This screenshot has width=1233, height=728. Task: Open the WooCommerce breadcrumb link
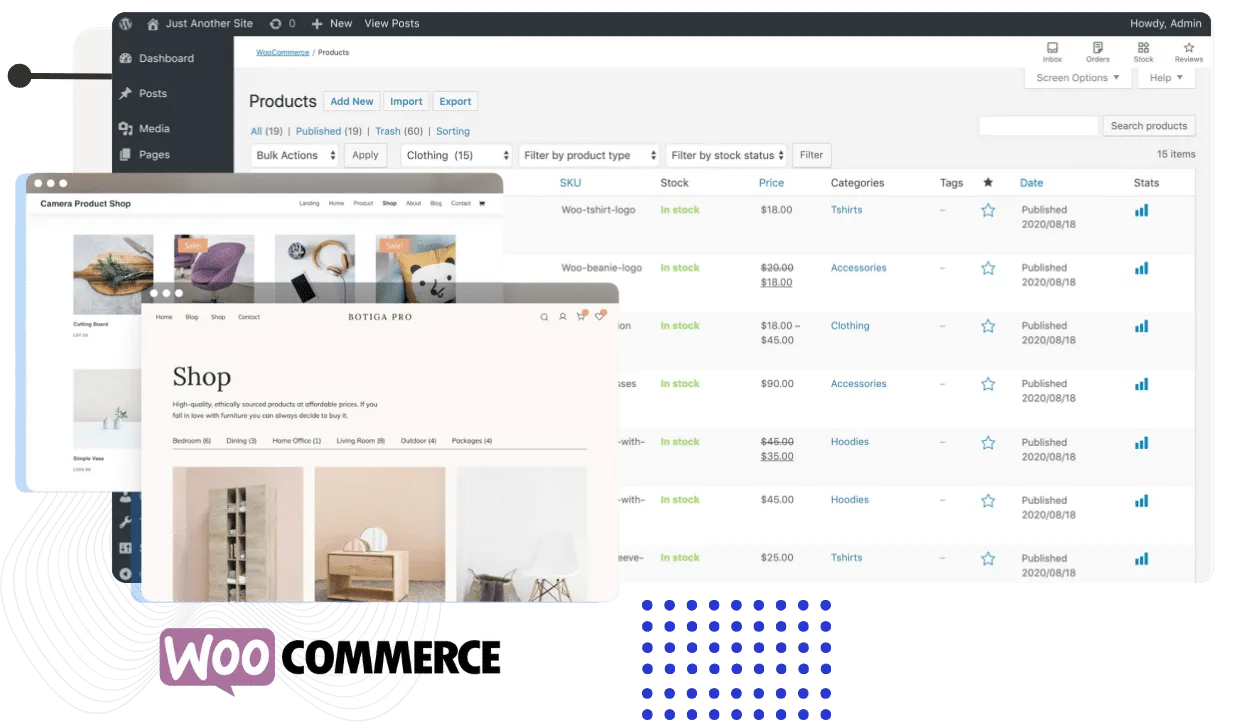click(x=283, y=52)
